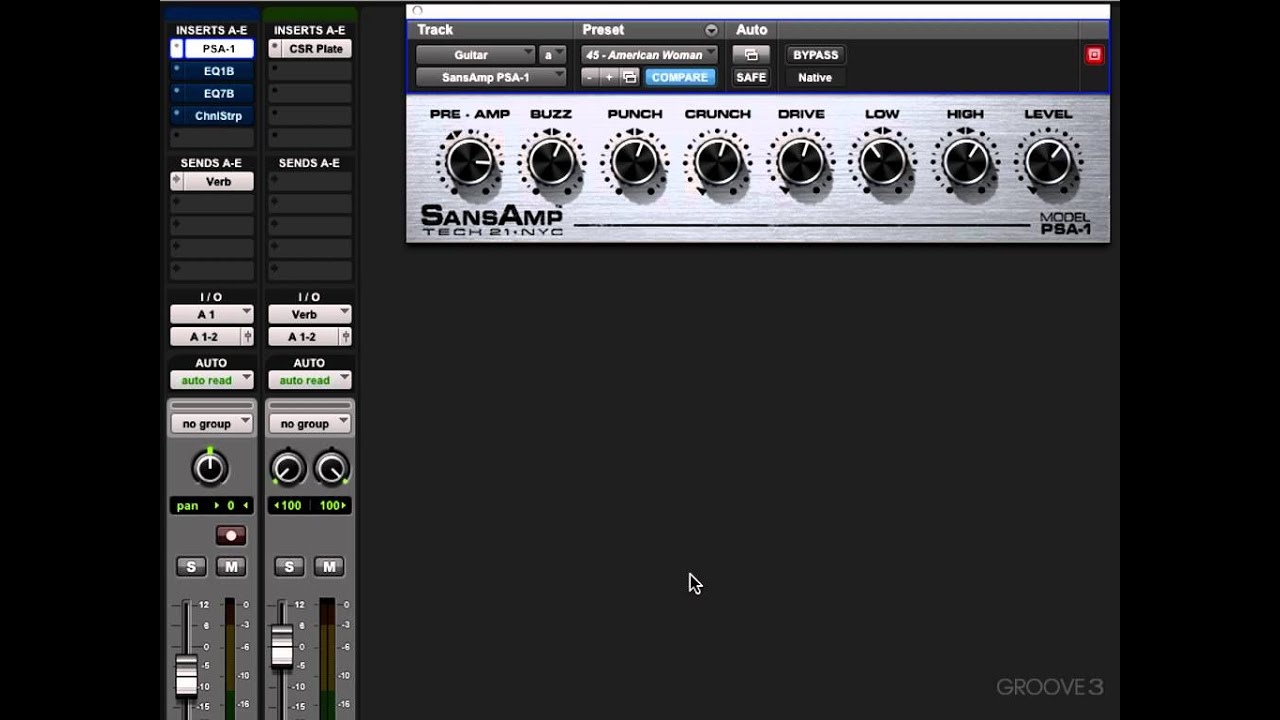Open the PSA-1 insert on Guitar track
This screenshot has width=1280, height=720.
(219, 49)
